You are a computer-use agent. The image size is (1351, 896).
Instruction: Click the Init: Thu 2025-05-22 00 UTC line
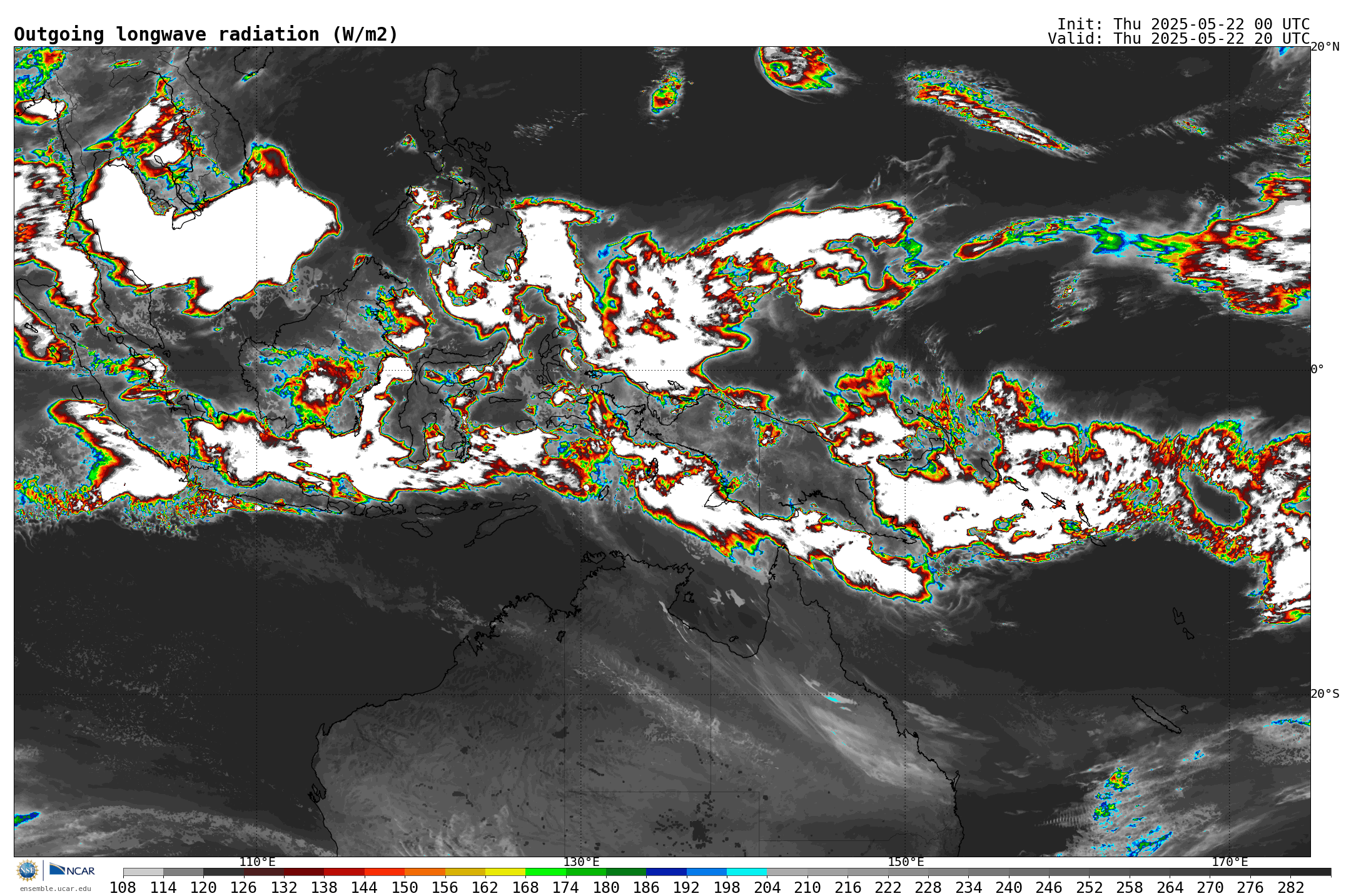click(x=1183, y=24)
